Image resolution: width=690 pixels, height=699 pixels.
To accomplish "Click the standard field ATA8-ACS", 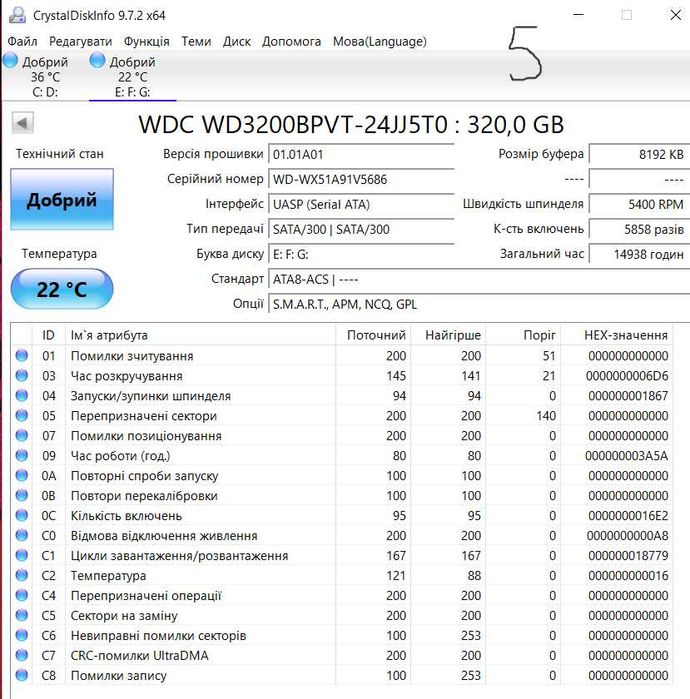I will 479,280.
